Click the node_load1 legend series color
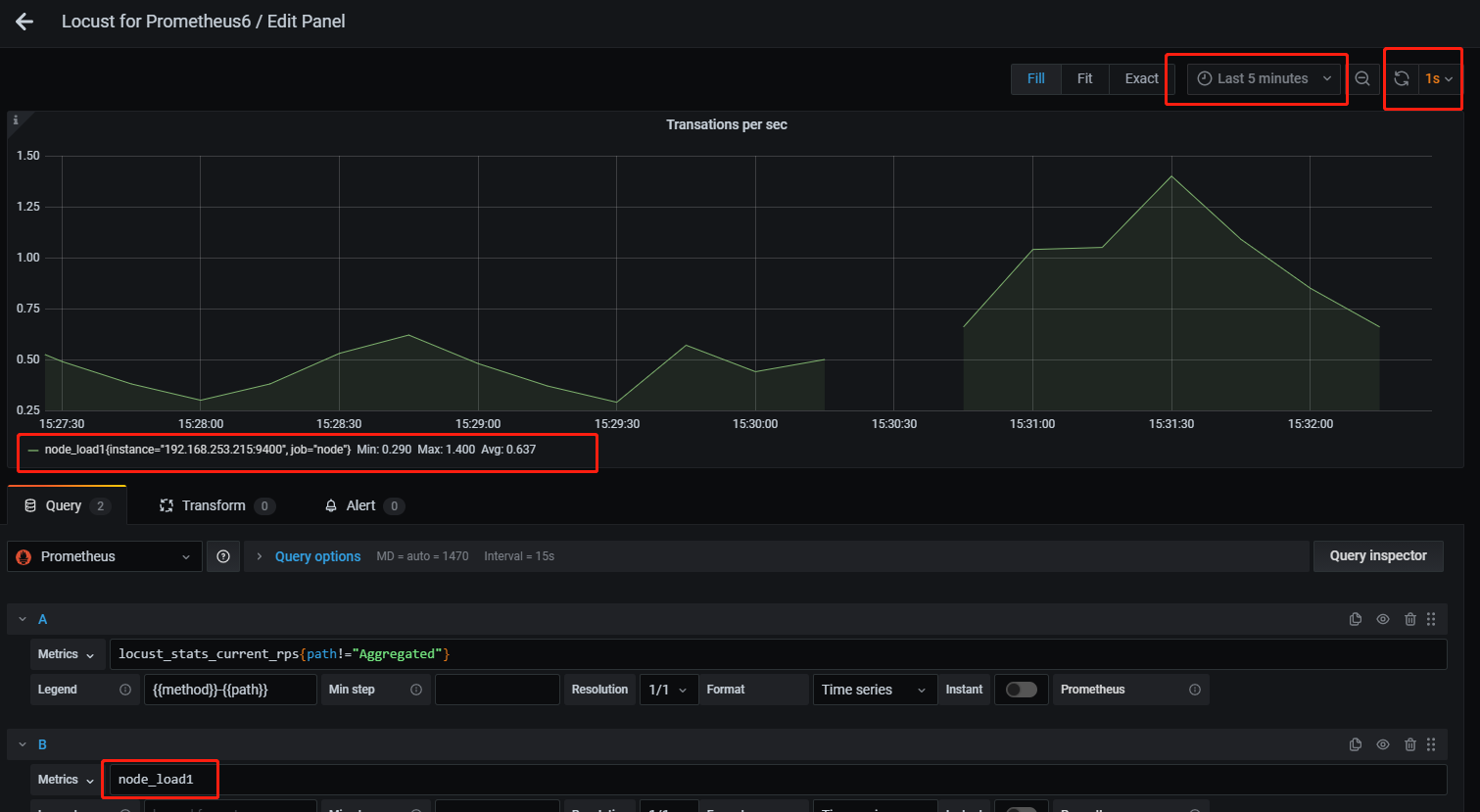The height and width of the screenshot is (812, 1480). point(35,452)
